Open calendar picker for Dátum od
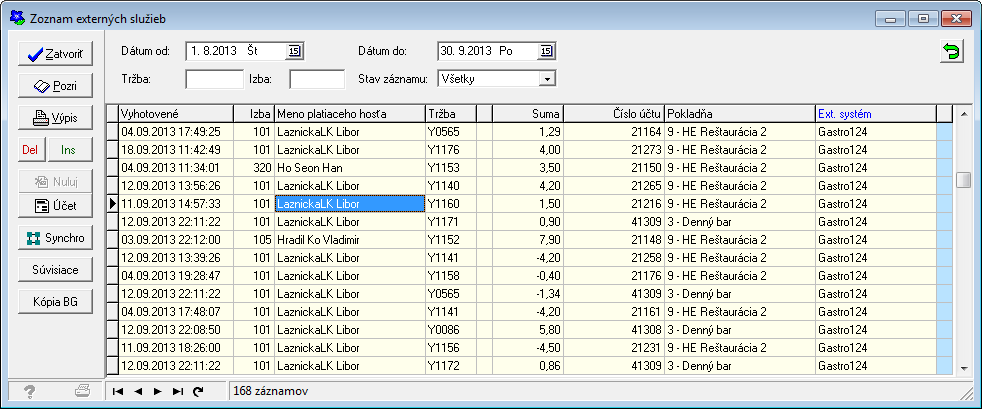Image resolution: width=982 pixels, height=409 pixels. pyautogui.click(x=294, y=51)
